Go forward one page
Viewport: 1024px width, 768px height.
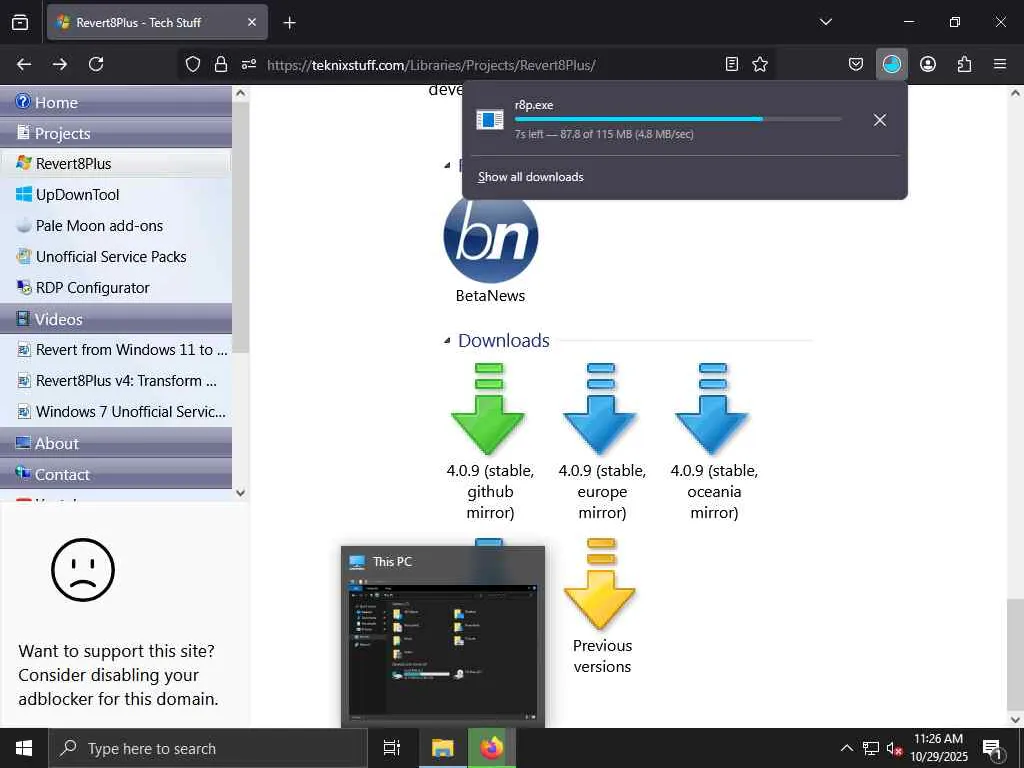60,64
